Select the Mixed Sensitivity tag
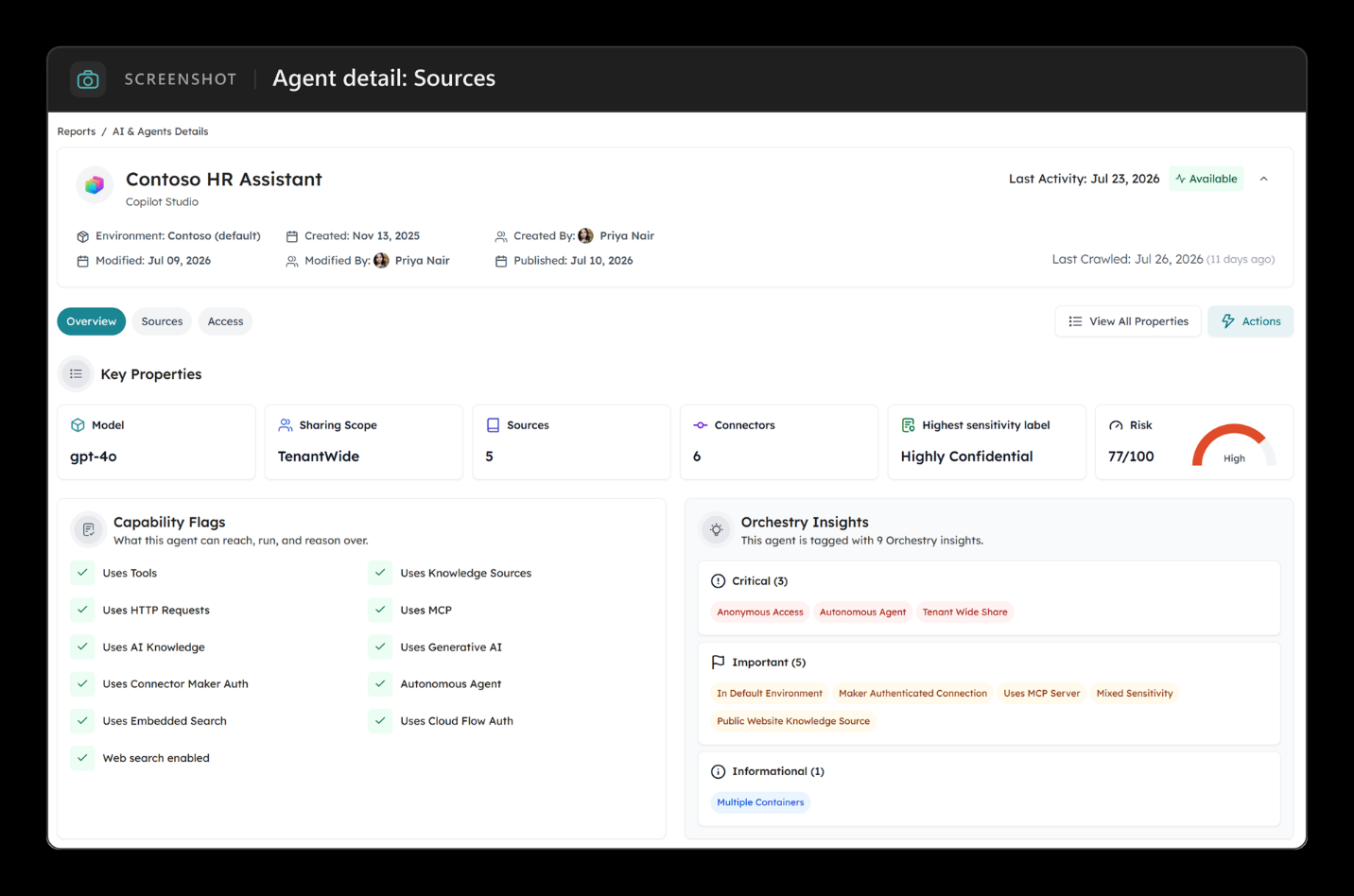The image size is (1354, 896). click(x=1135, y=694)
